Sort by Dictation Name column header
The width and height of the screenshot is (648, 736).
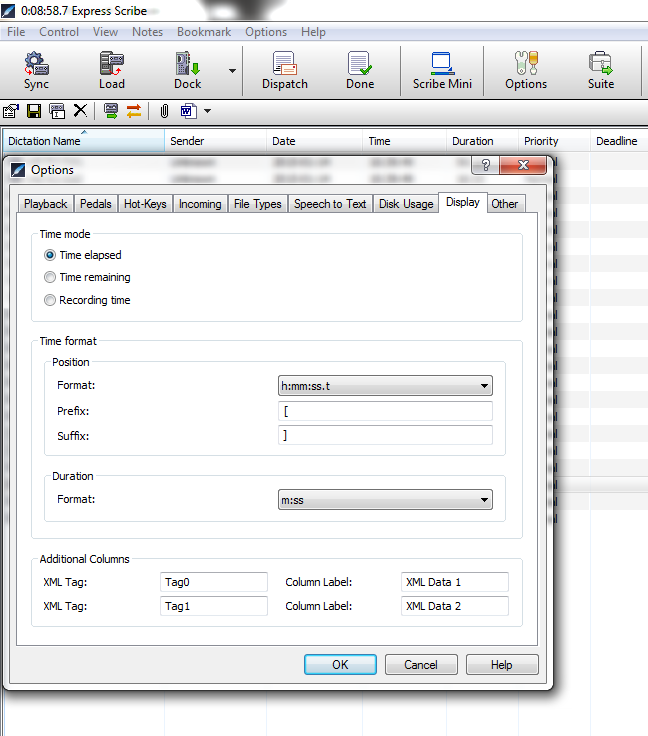click(x=84, y=141)
